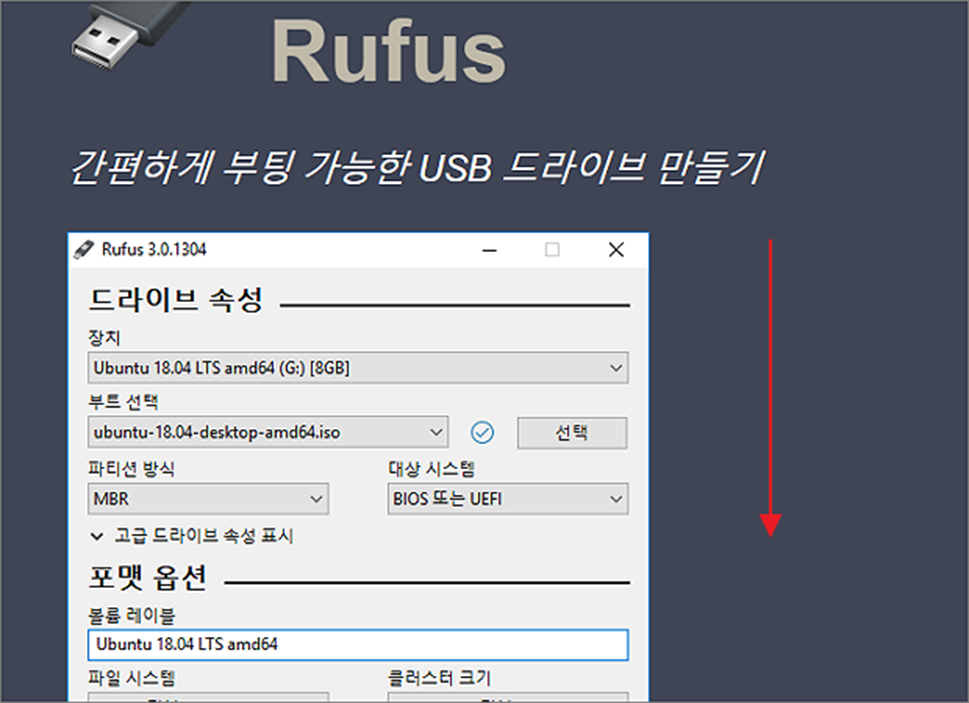
Task: Click the 포맷 옵션 section heading
Action: click(x=148, y=578)
